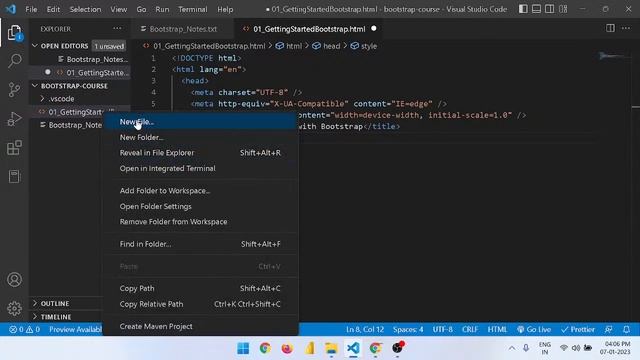Toggle primary side bar layout icon
This screenshot has width=640, height=360.
tap(523, 9)
